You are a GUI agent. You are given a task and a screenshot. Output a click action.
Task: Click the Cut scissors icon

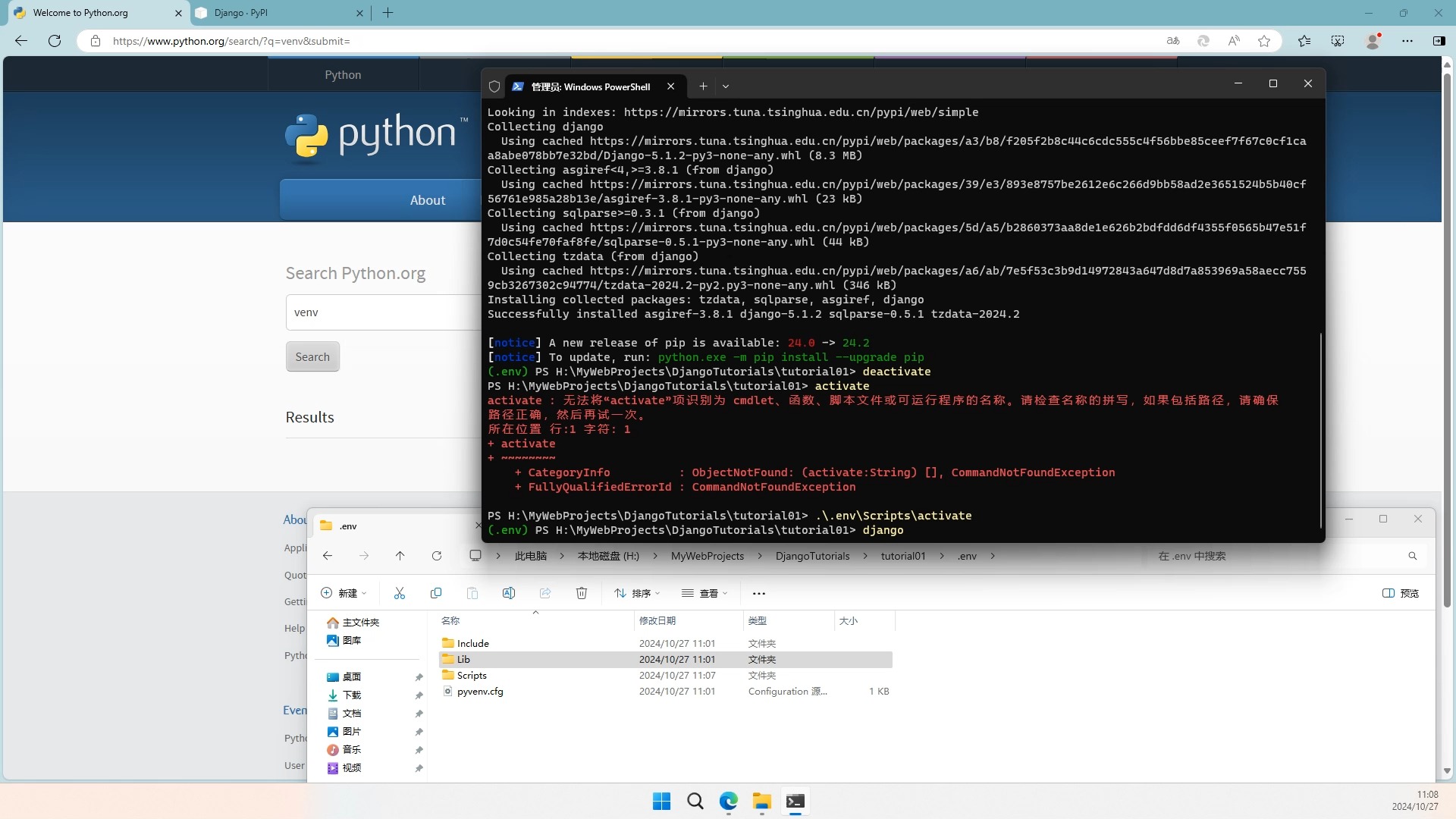pos(400,593)
